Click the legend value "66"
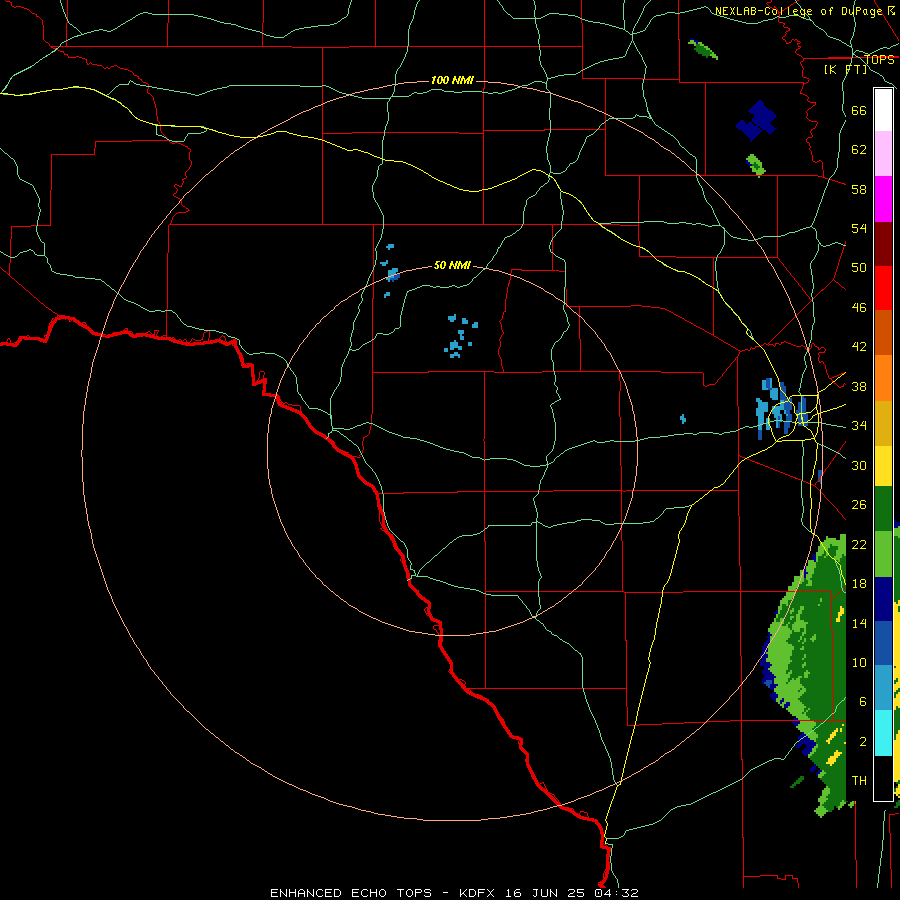Viewport: 900px width, 900px height. click(x=859, y=110)
